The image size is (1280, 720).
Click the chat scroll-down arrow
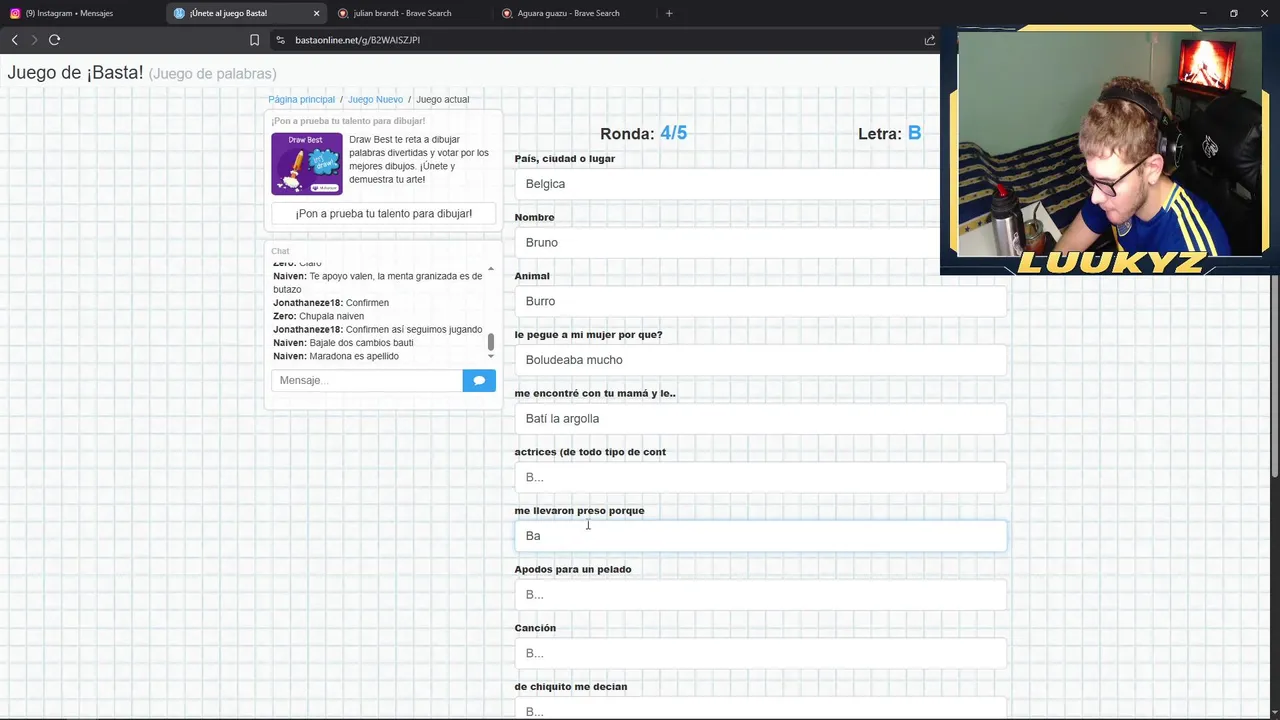[x=490, y=356]
